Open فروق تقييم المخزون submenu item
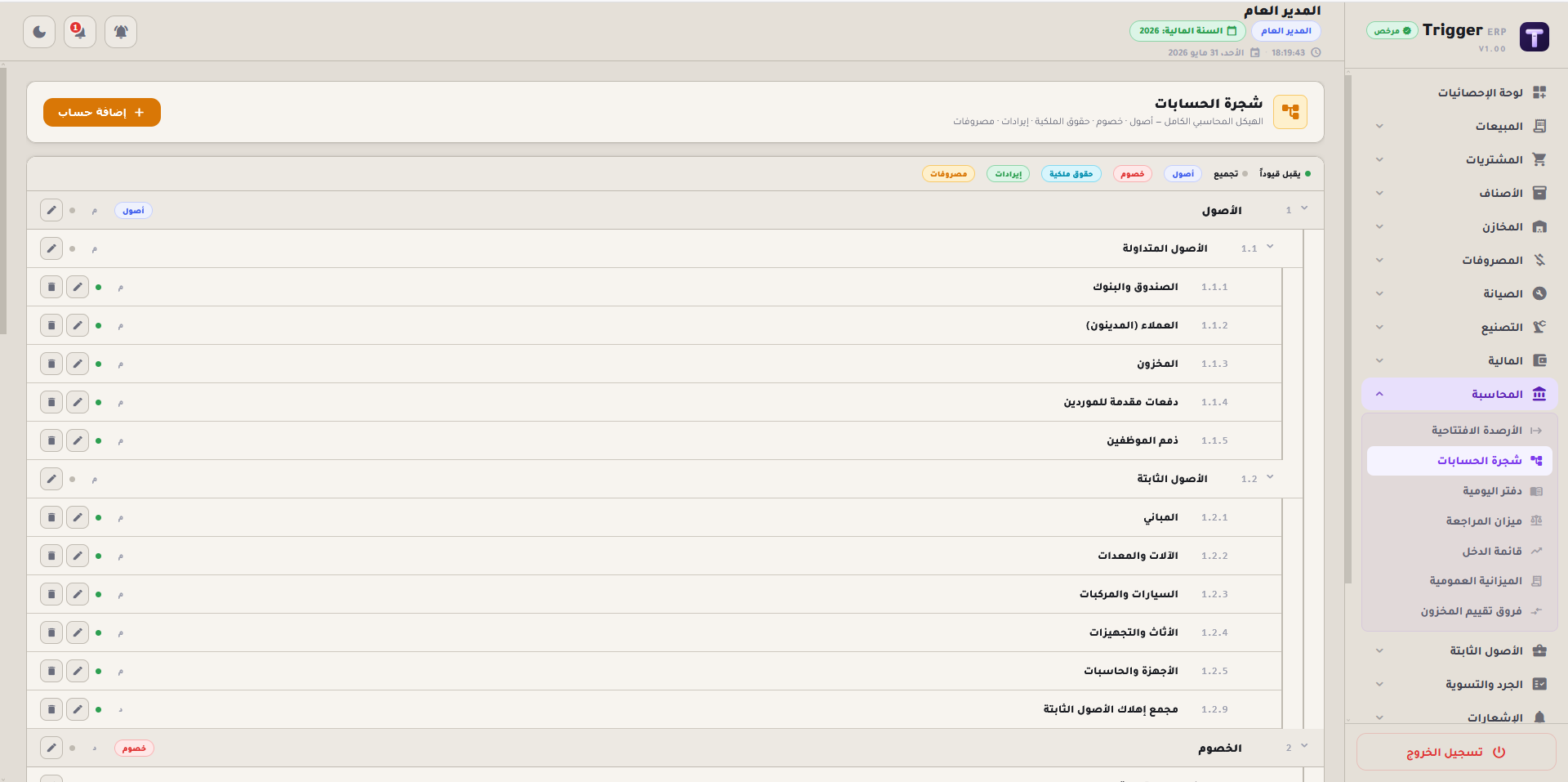 pyautogui.click(x=1459, y=611)
